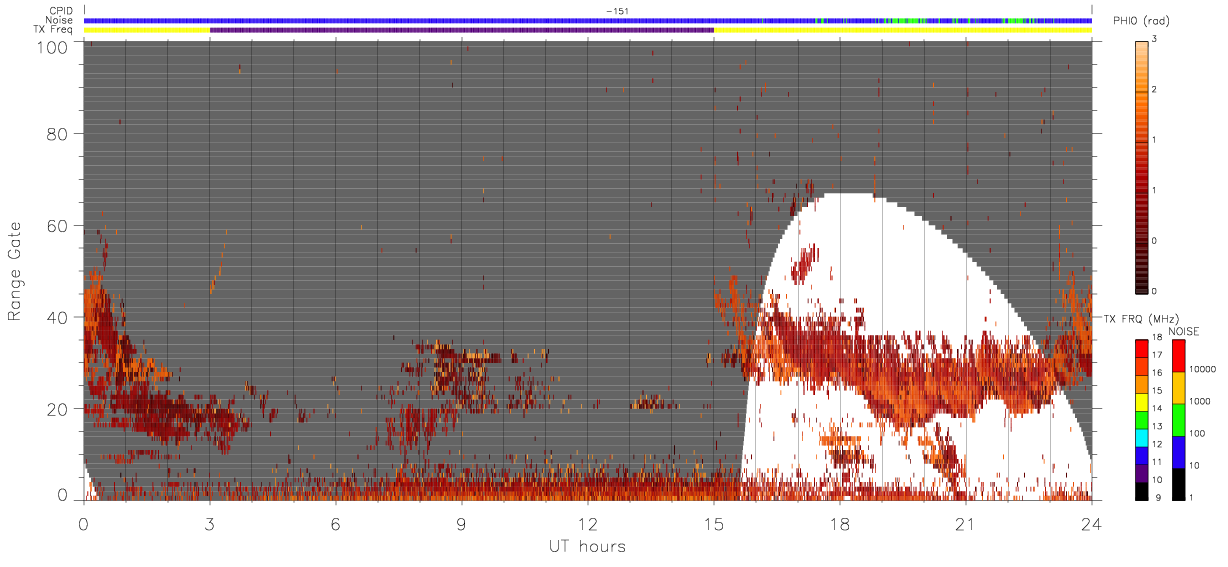1228x567 pixels.
Task: Pick the green swatch in the NOISE legend
Action: pos(1178,420)
